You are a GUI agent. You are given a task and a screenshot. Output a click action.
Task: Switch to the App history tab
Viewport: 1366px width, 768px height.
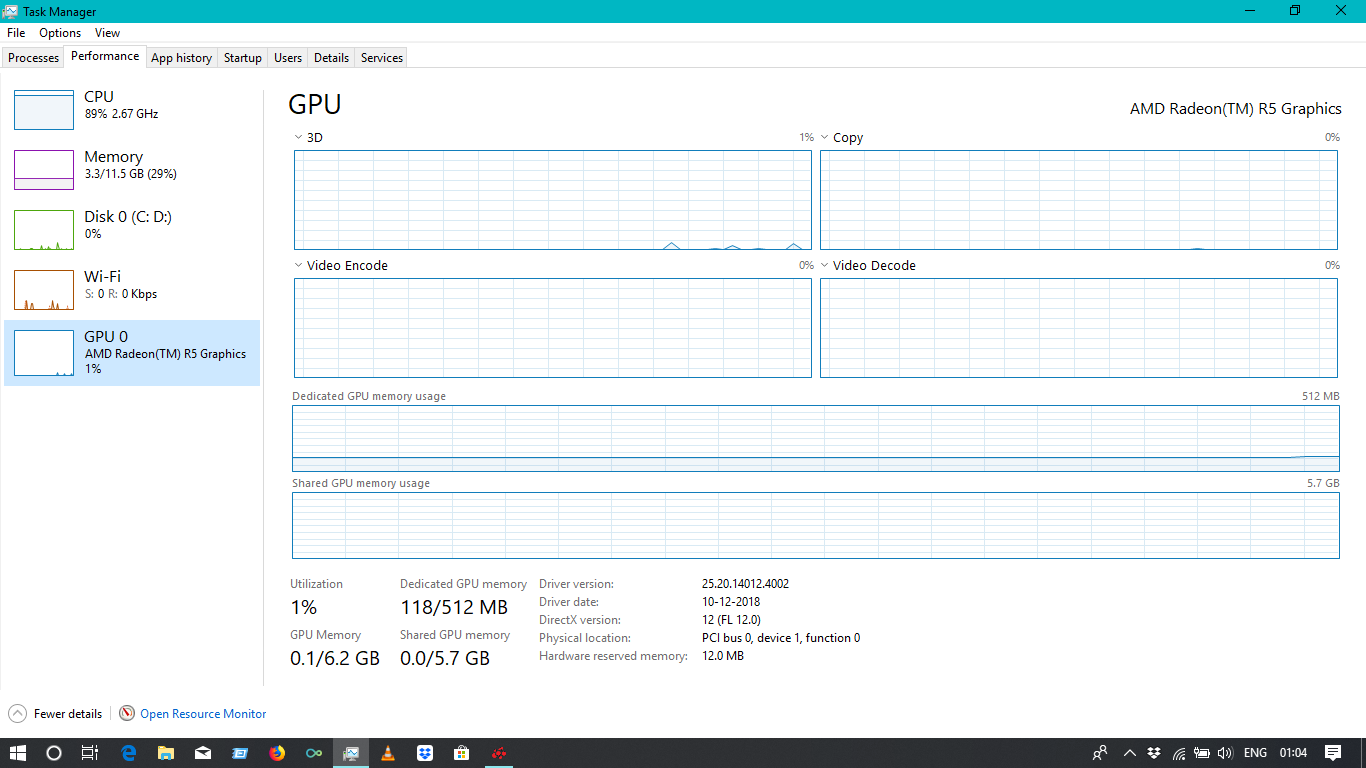[x=181, y=58]
